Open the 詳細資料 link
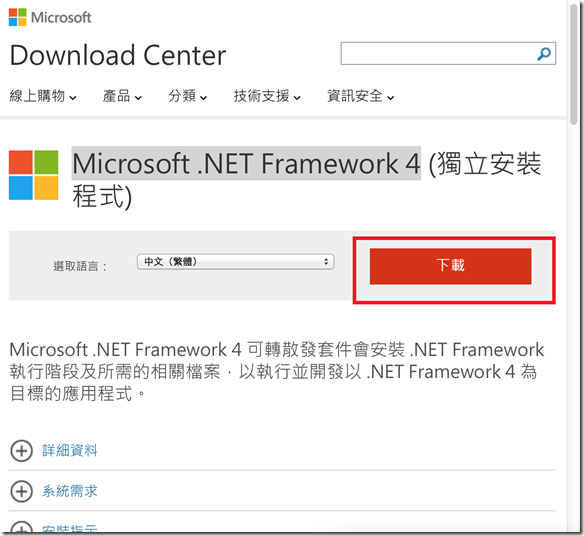The image size is (584, 536). click(70, 451)
